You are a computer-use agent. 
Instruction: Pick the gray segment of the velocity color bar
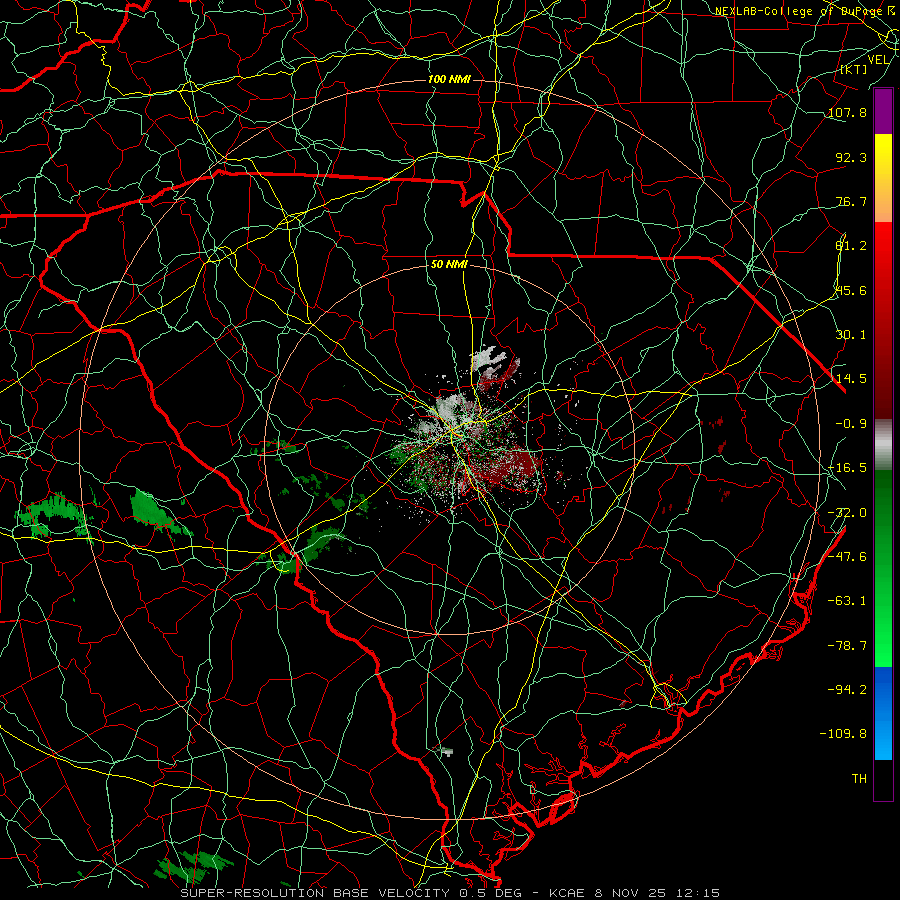coord(883,445)
